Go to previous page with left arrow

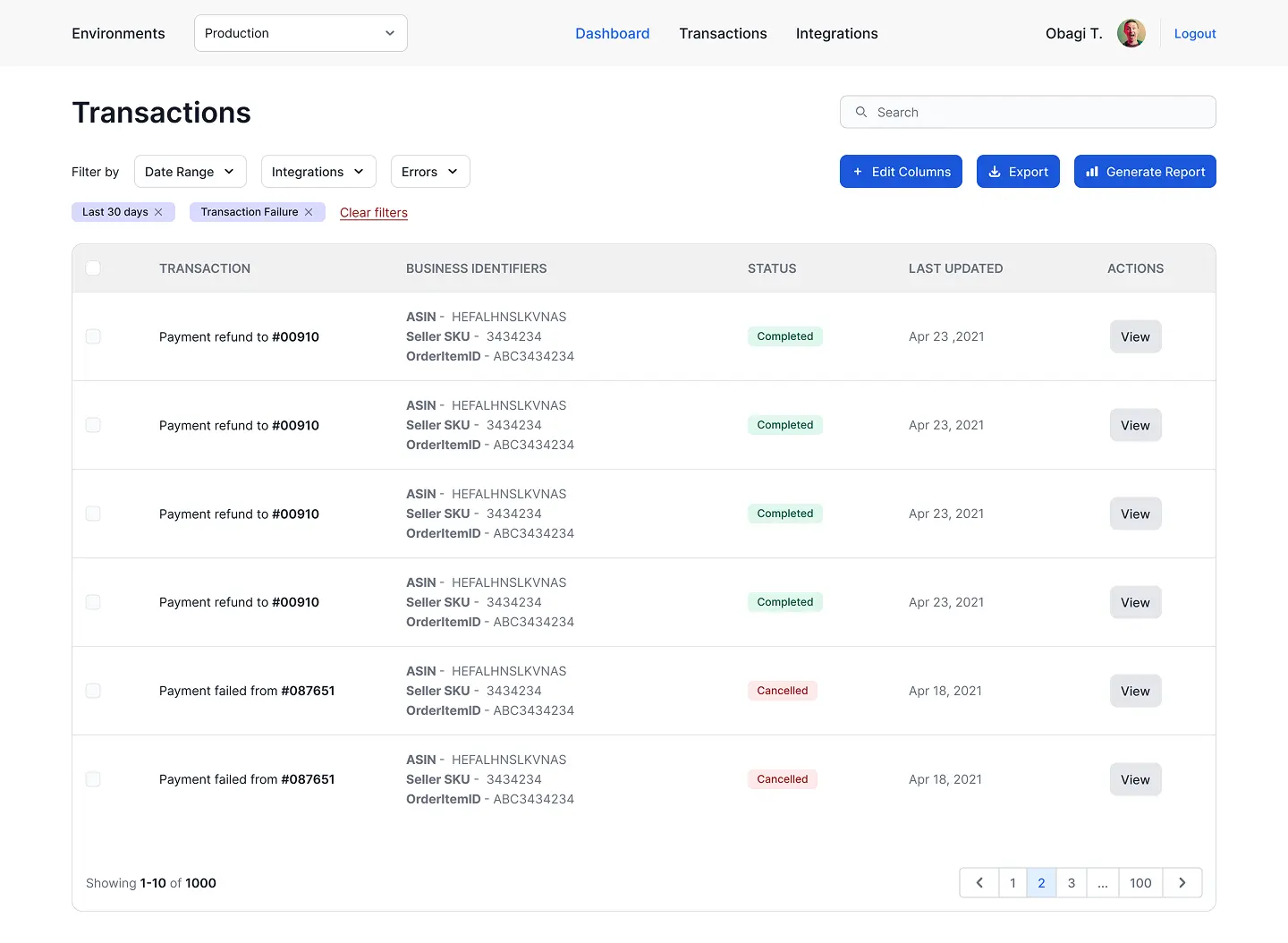tap(979, 883)
